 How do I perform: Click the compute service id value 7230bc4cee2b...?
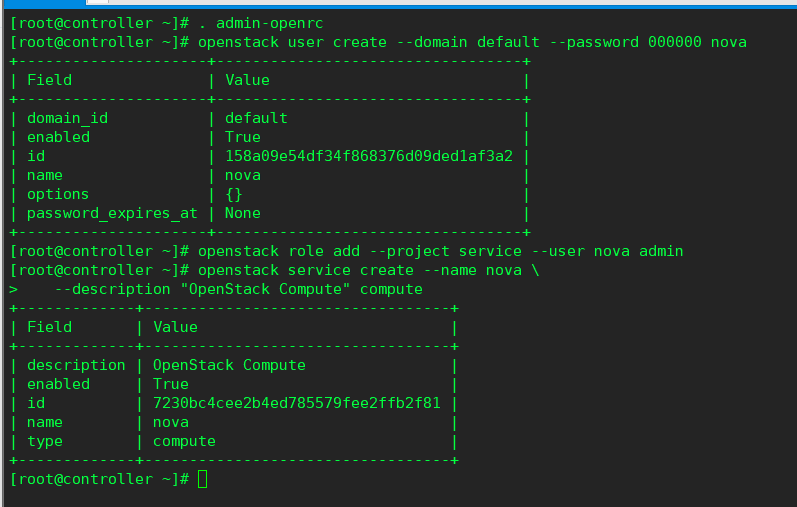pos(296,403)
